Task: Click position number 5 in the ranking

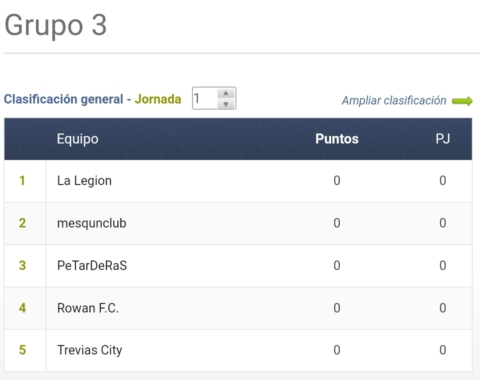Action: pyautogui.click(x=22, y=350)
